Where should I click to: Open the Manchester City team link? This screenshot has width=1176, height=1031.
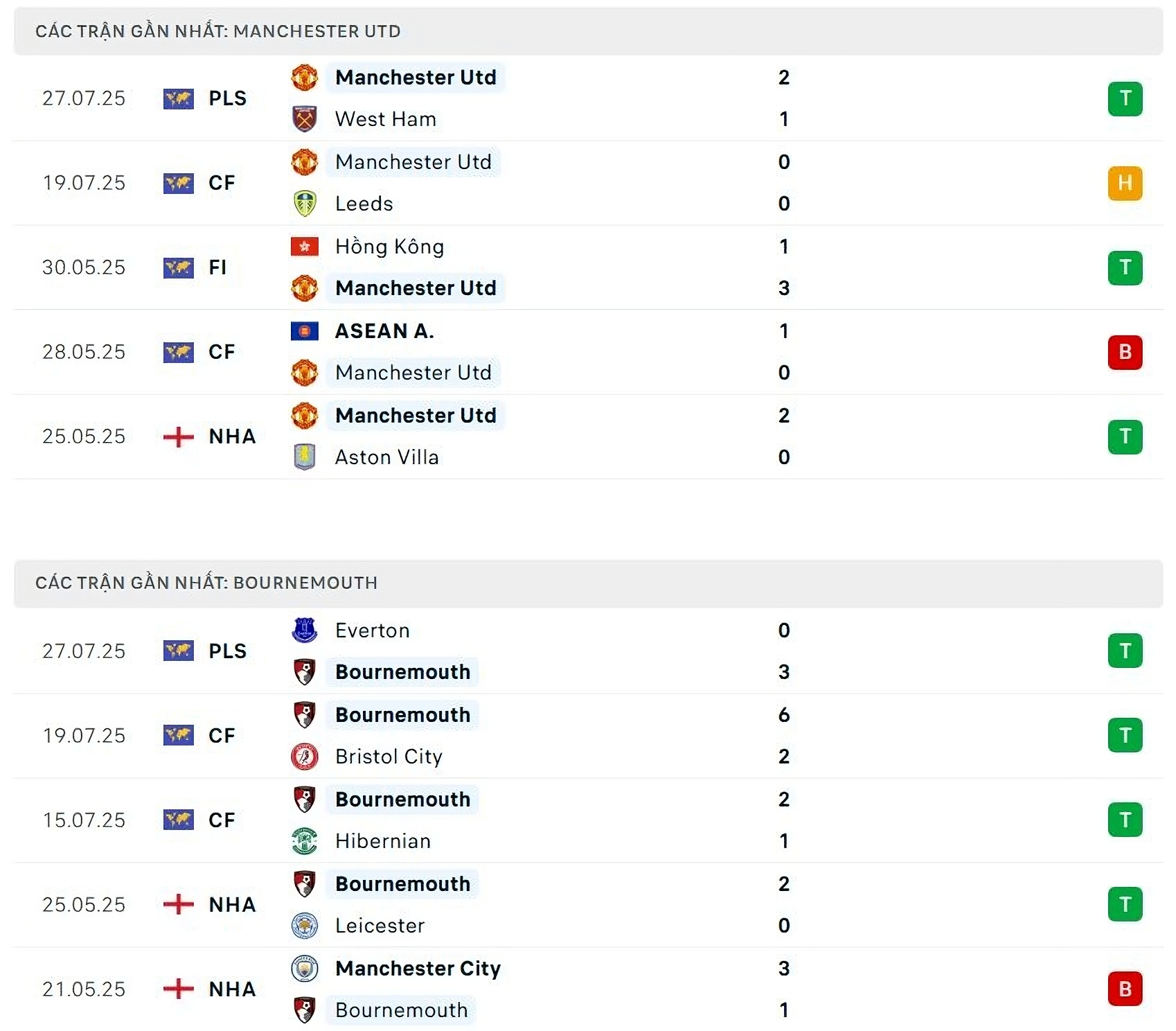[418, 969]
